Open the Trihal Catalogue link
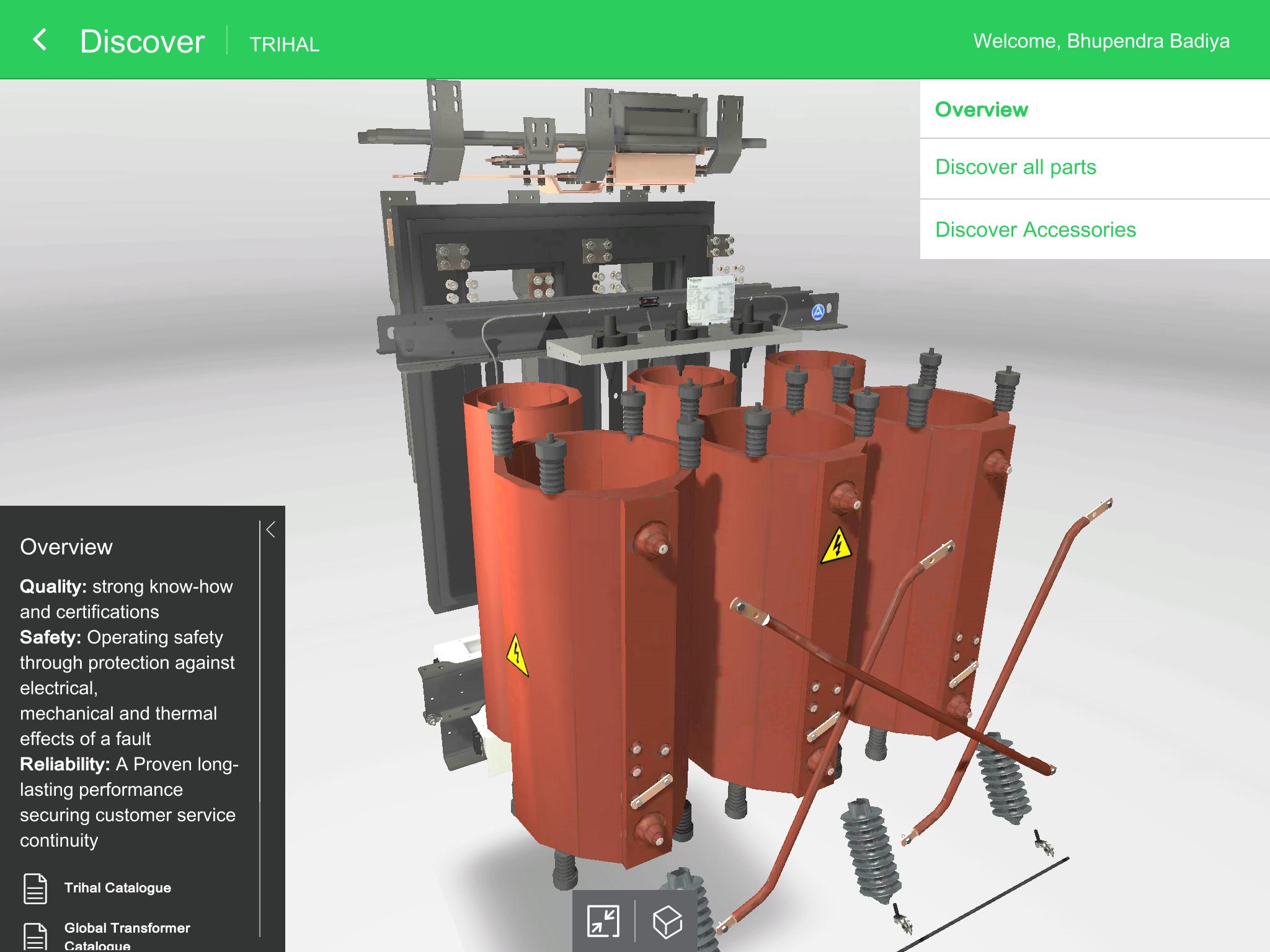The width and height of the screenshot is (1270, 952). [x=118, y=888]
